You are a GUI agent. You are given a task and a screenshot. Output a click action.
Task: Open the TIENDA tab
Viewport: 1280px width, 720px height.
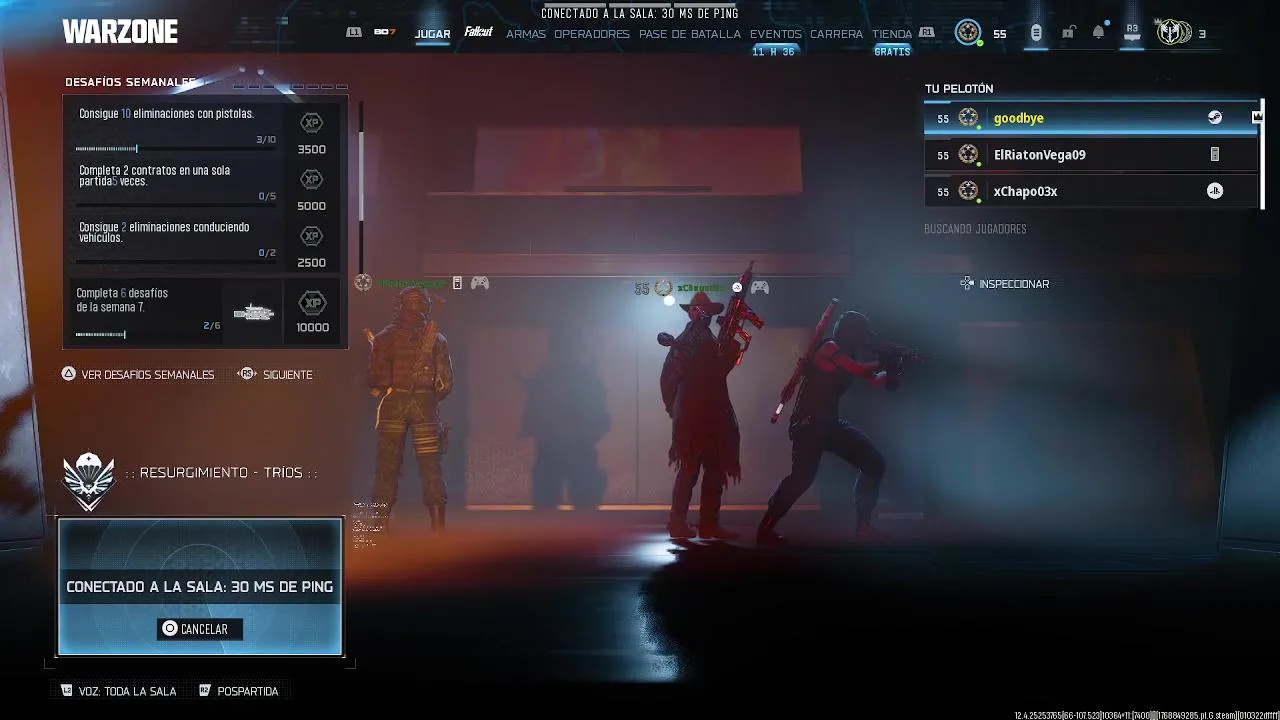(x=892, y=34)
